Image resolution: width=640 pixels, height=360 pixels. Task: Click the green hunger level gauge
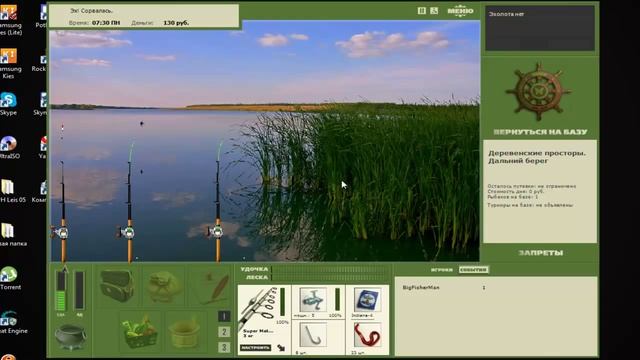(x=60, y=291)
